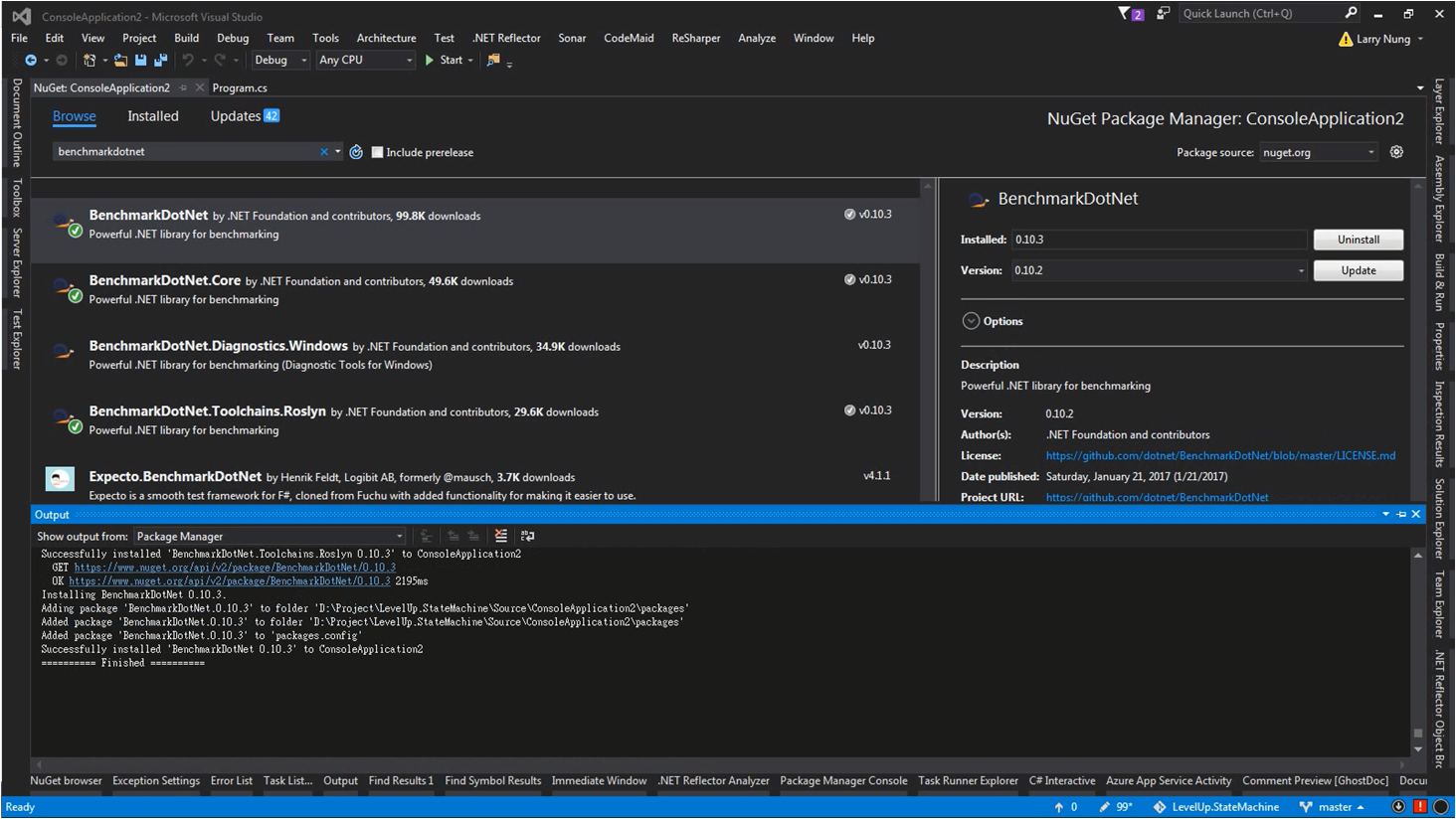The width and height of the screenshot is (1456, 819).
Task: Click notifications flag icon in title bar
Action: pos(1131,14)
